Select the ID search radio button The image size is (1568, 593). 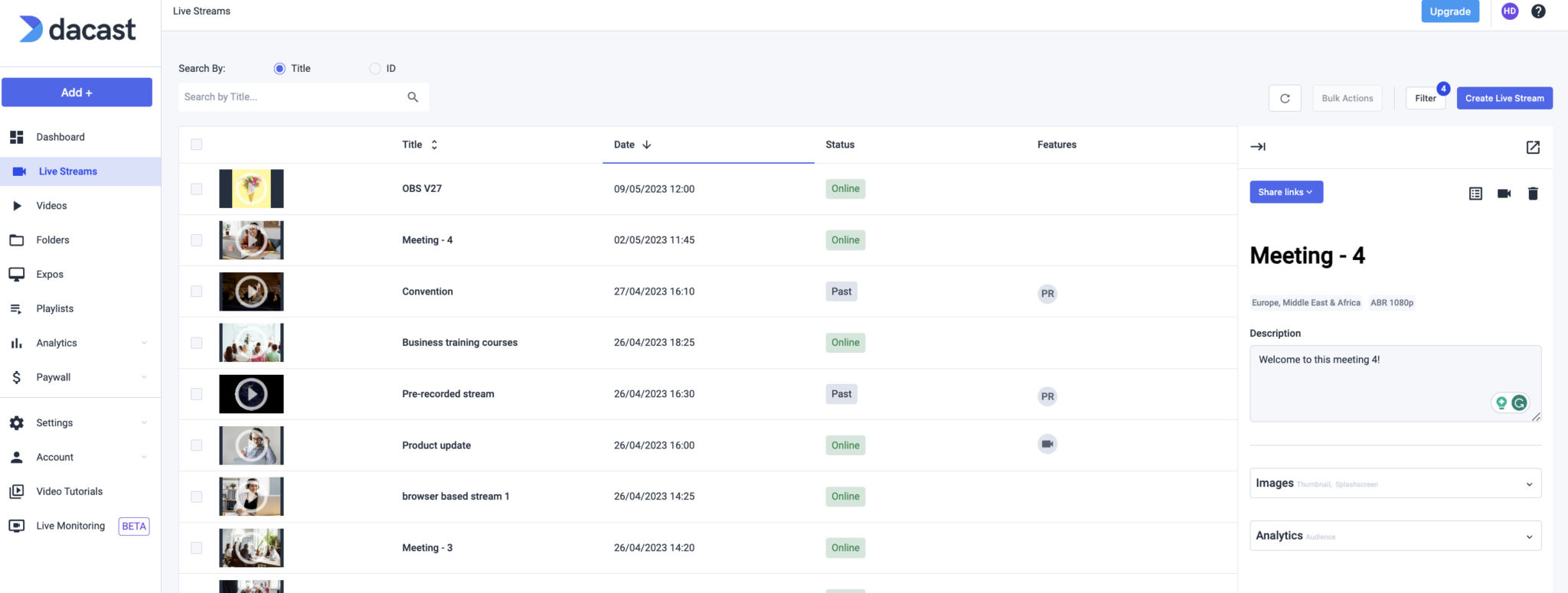(x=374, y=69)
